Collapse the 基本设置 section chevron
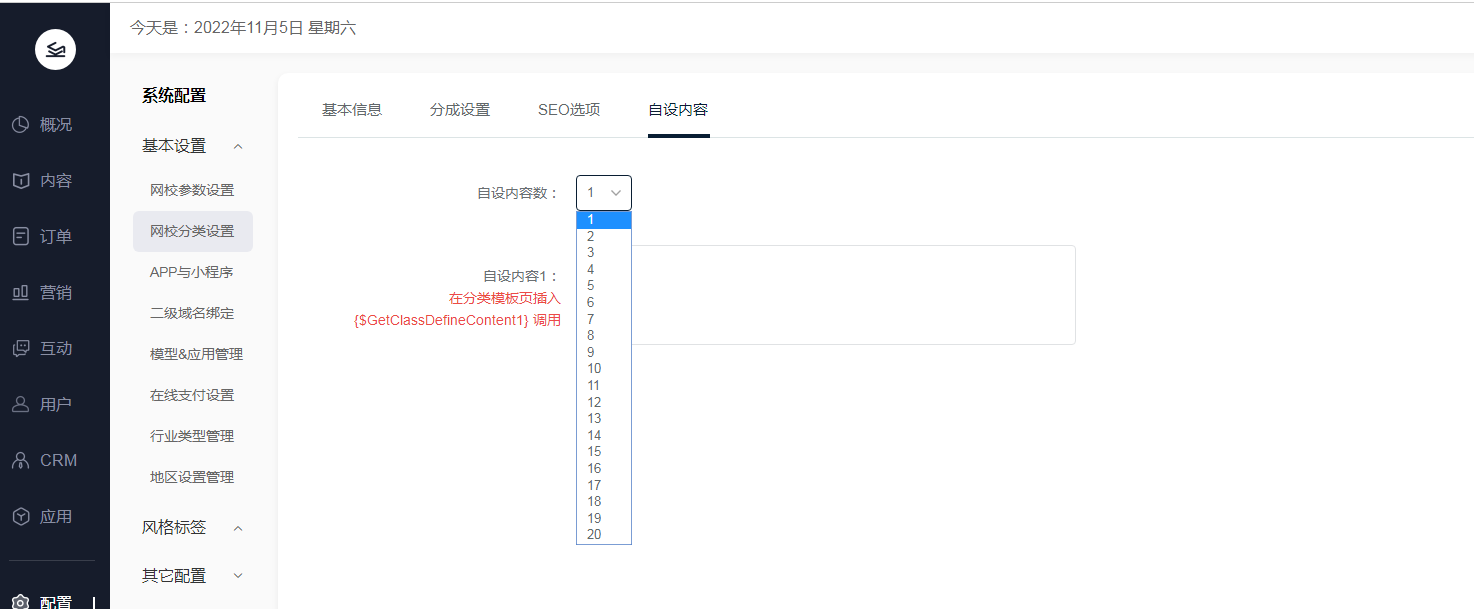The image size is (1474, 609). click(x=238, y=146)
